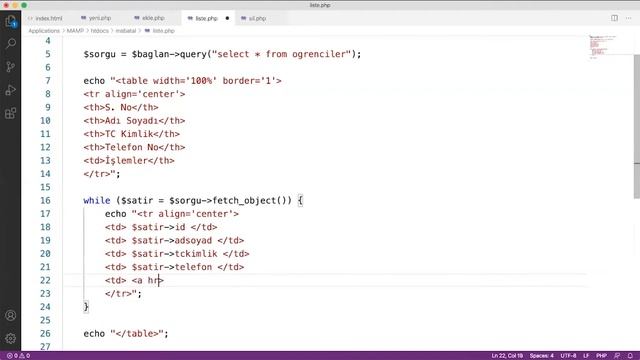
Task: Change indentation via Spaces: 4
Action: point(542,356)
